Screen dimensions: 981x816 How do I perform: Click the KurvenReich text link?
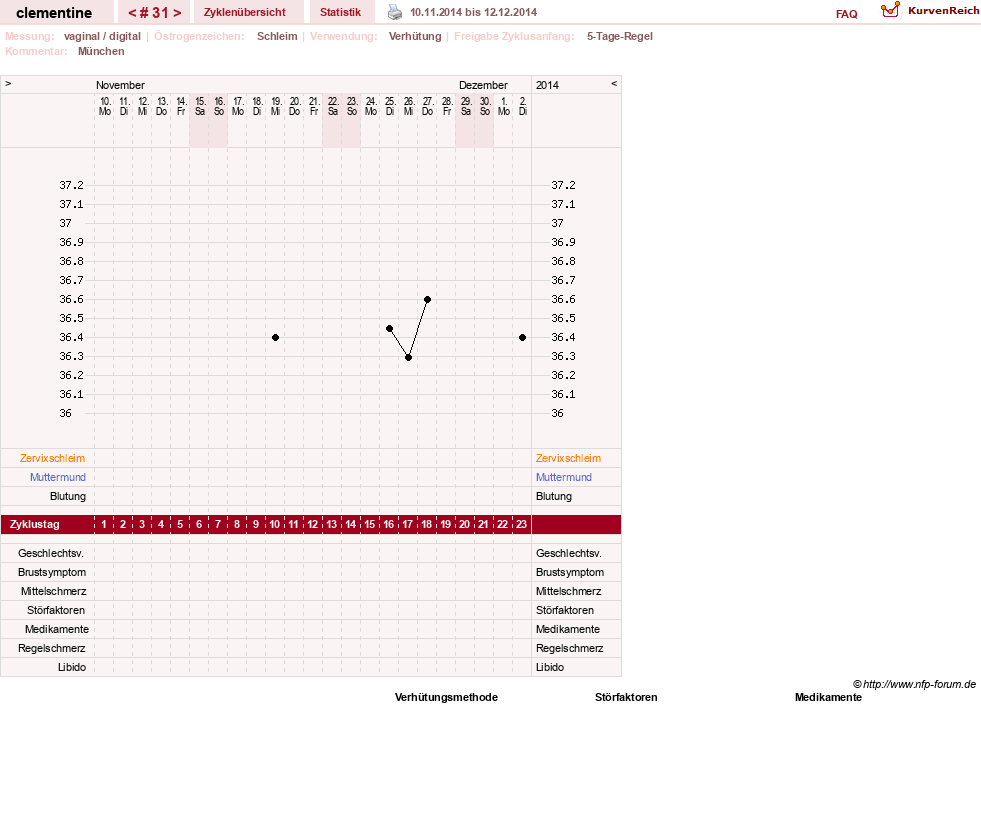(x=943, y=11)
